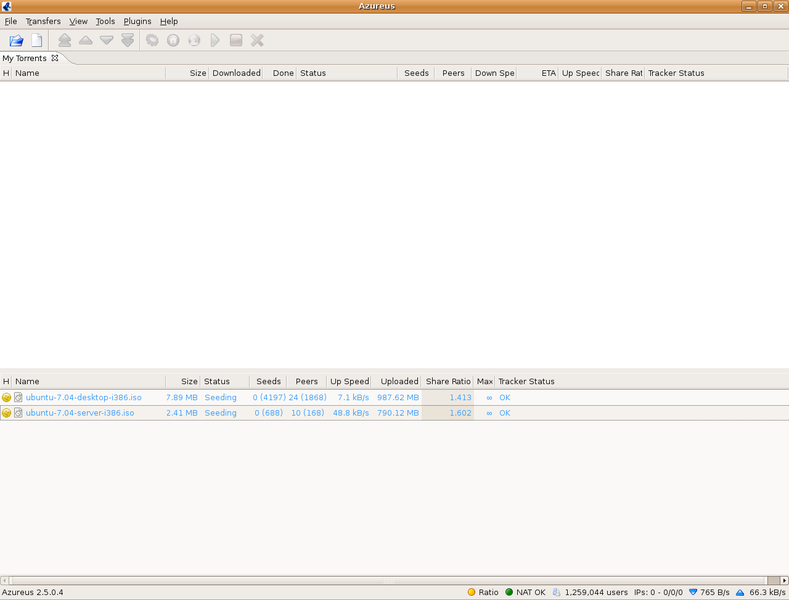Click the 48.8 kB/s up speed cell
Image resolution: width=789 pixels, height=600 pixels.
coord(351,413)
